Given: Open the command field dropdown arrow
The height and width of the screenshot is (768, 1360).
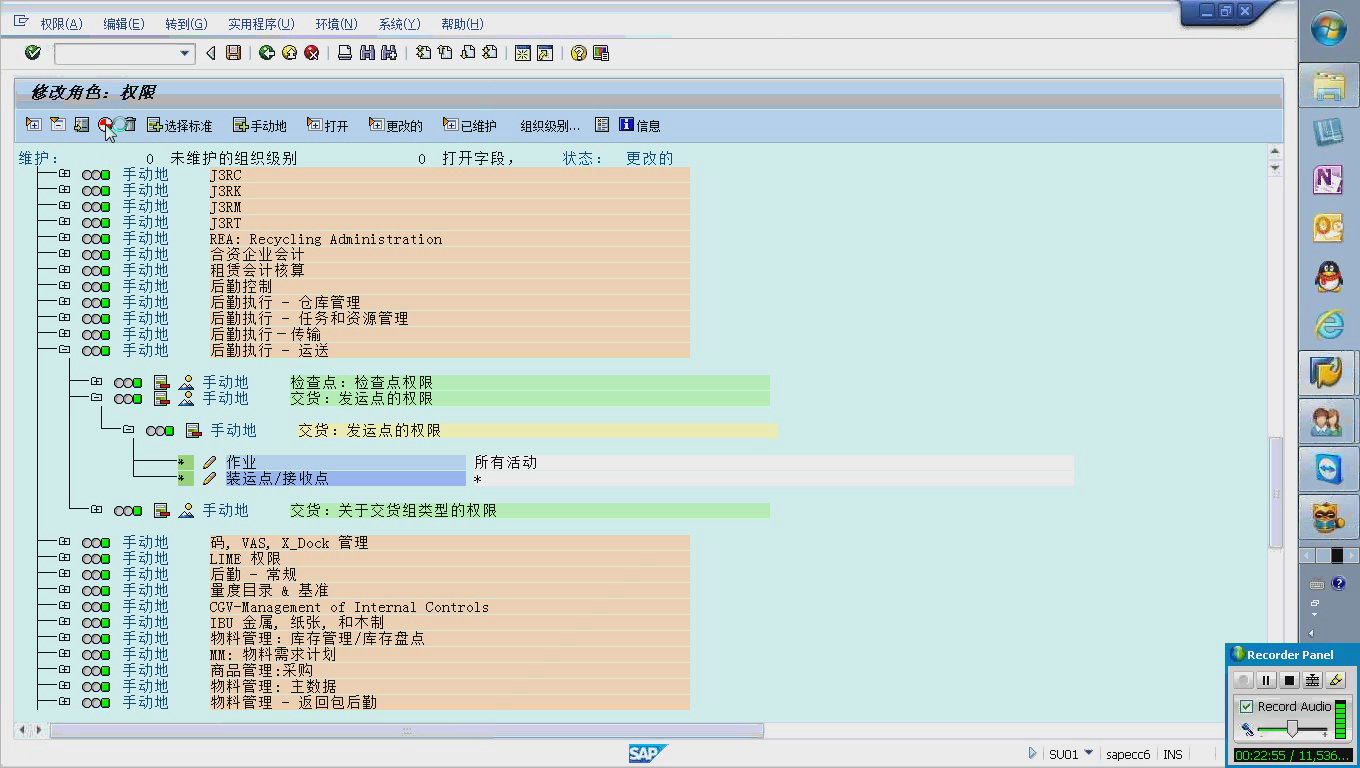Looking at the screenshot, I should [x=184, y=53].
